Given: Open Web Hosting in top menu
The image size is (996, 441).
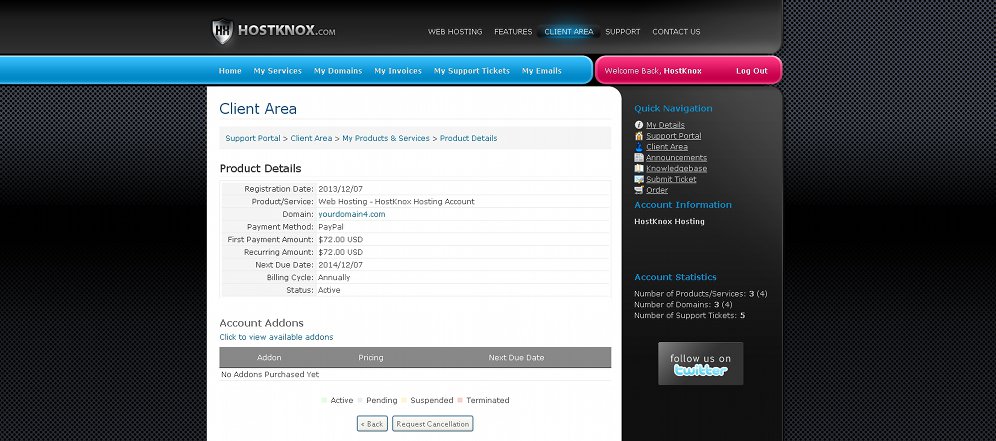Looking at the screenshot, I should tap(455, 32).
